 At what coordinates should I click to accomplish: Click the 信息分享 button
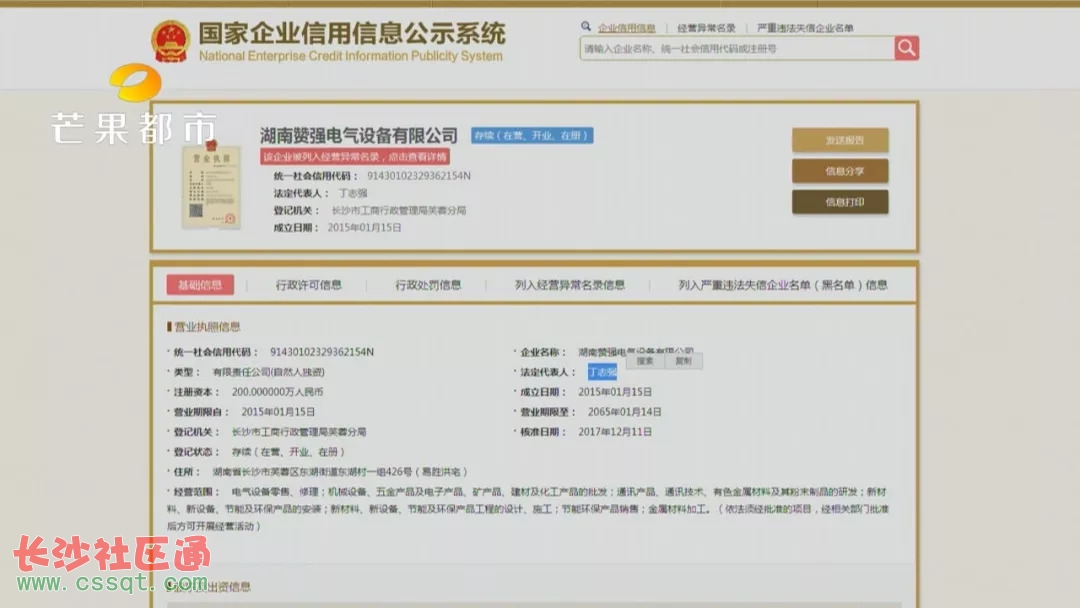840,171
